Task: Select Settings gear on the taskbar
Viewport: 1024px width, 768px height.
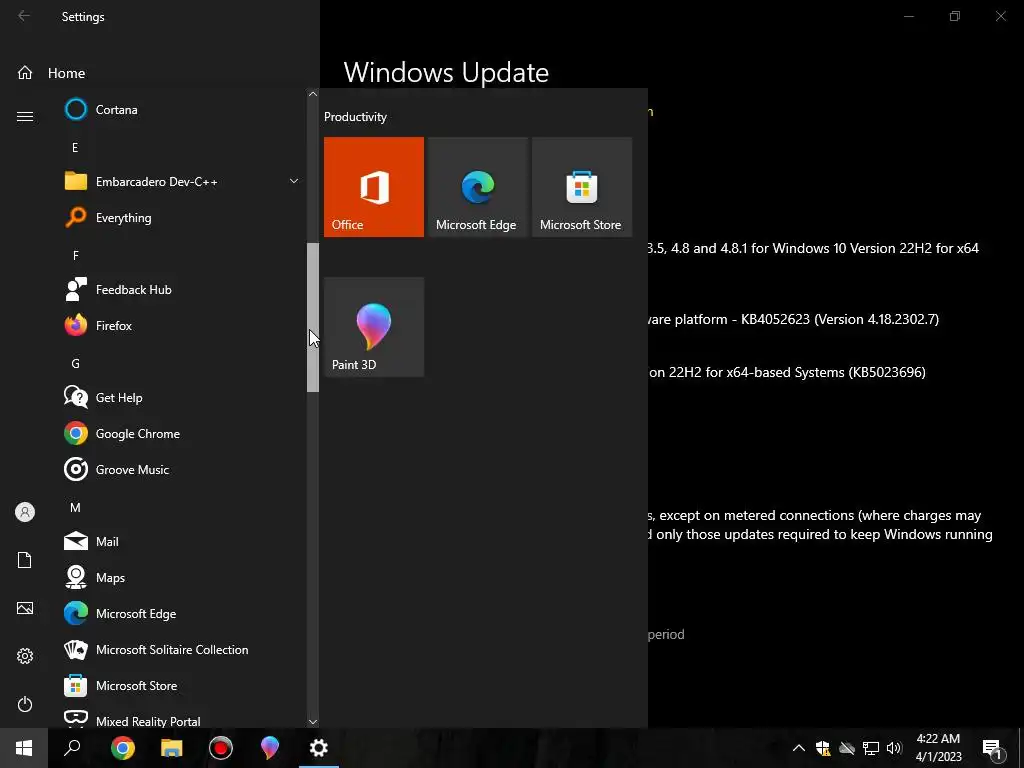Action: pyautogui.click(x=319, y=748)
